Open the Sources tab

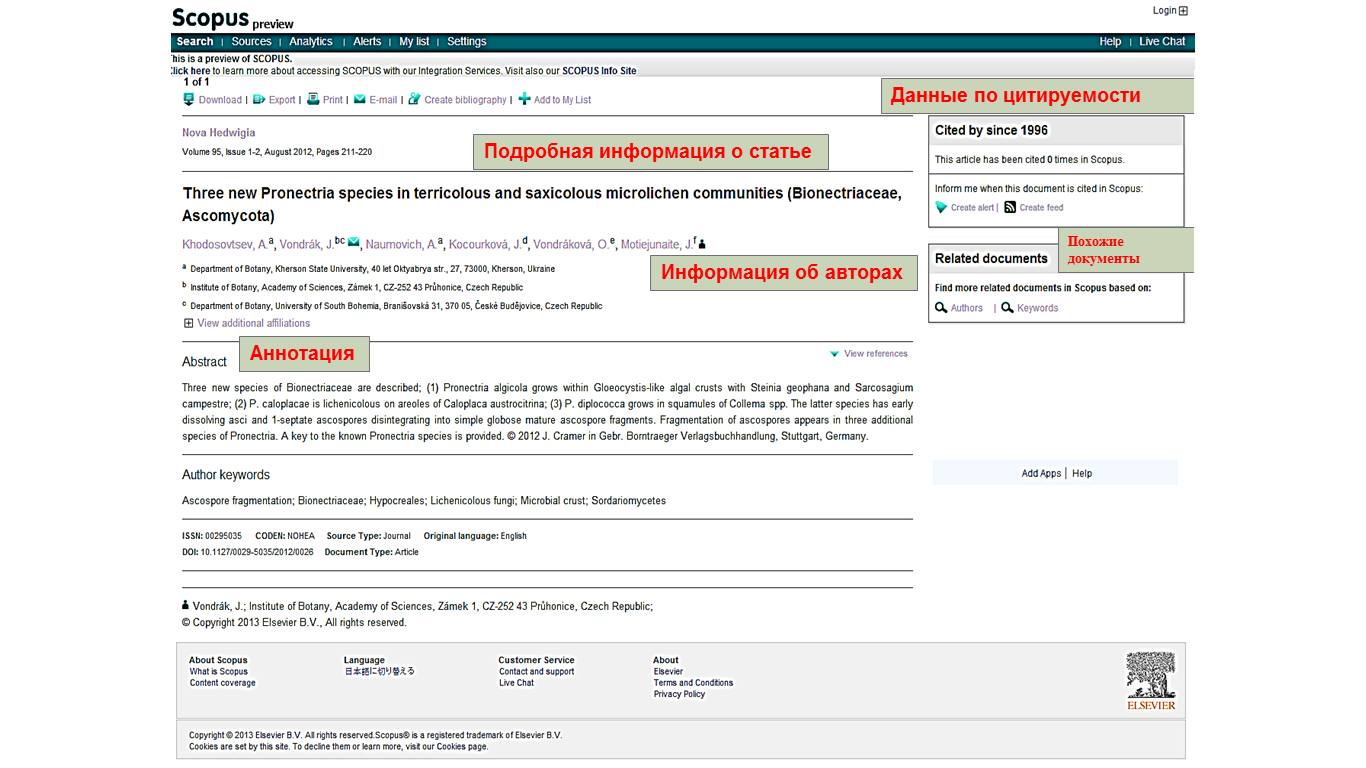[251, 42]
